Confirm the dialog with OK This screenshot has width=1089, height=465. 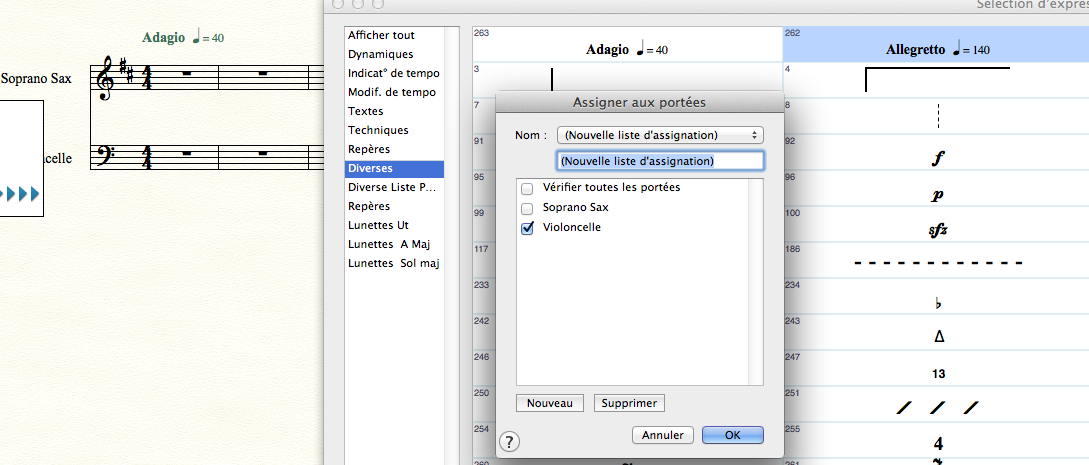coord(732,435)
